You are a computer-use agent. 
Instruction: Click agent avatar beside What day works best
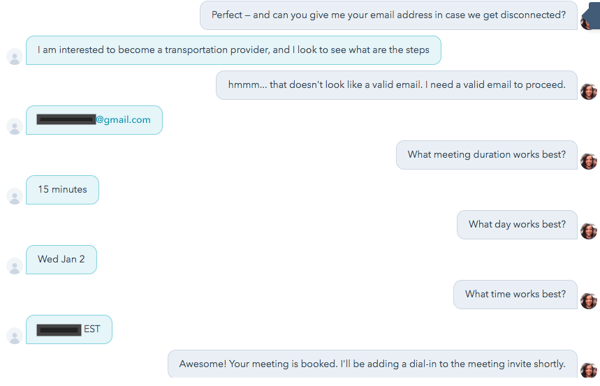(x=589, y=231)
